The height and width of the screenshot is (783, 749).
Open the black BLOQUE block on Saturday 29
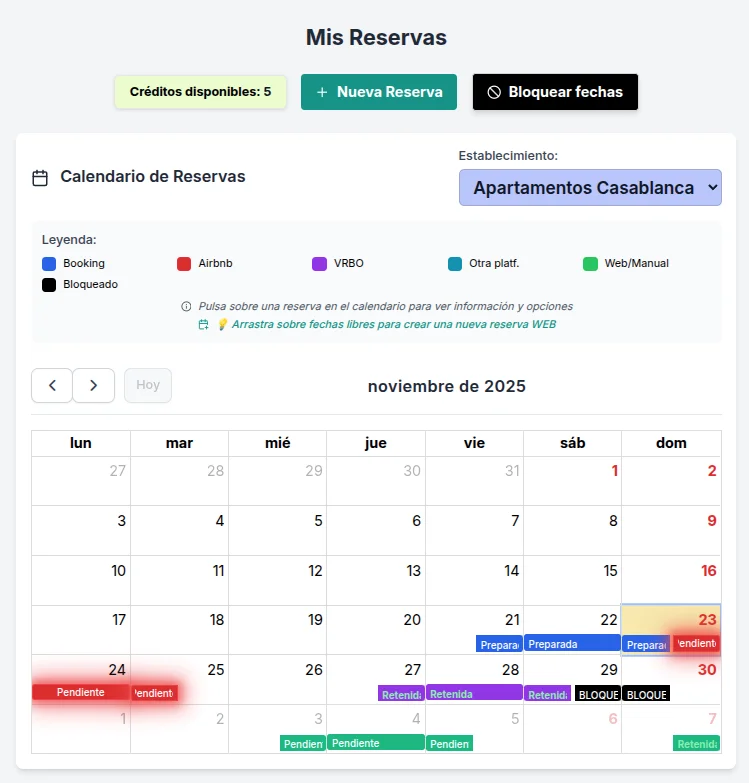(x=598, y=694)
